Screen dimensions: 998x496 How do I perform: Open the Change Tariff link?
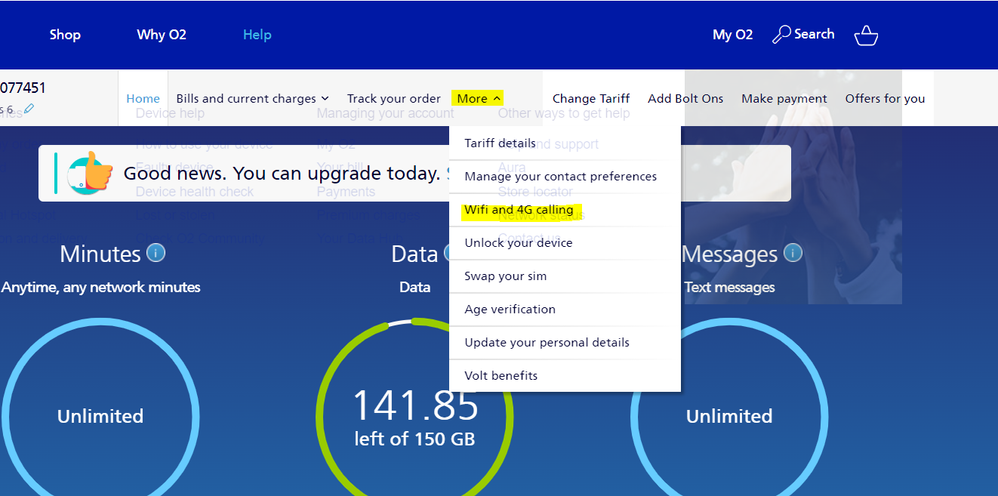[591, 98]
